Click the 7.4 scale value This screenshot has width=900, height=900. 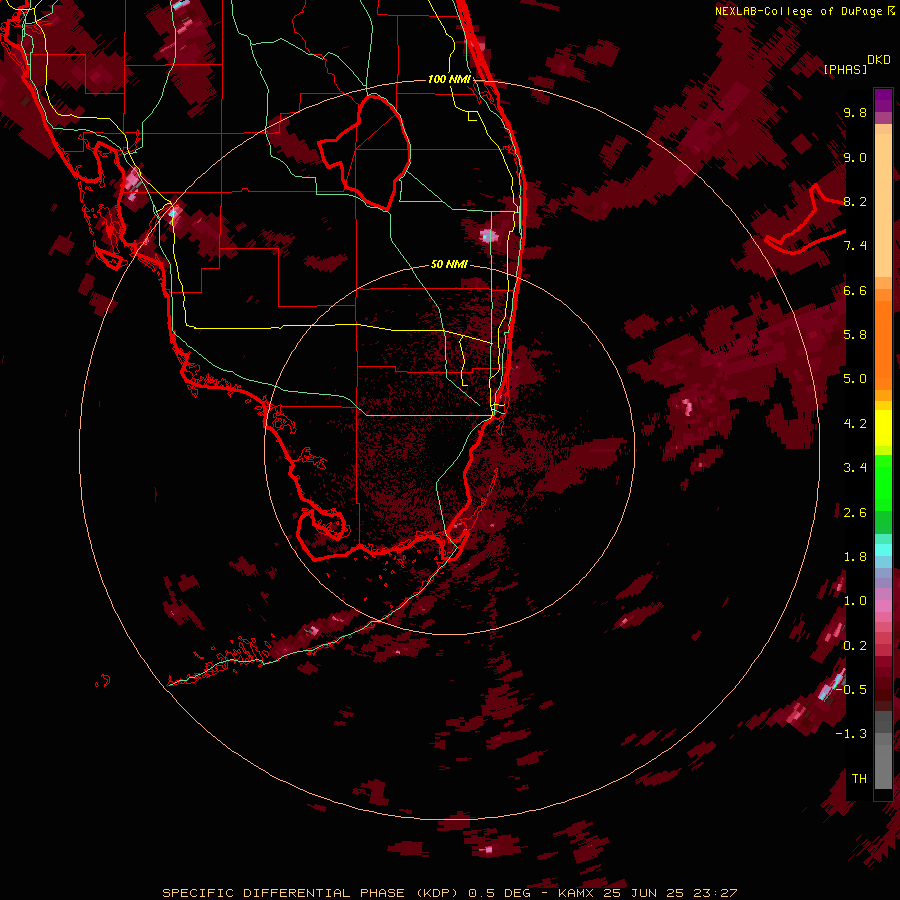(x=855, y=246)
